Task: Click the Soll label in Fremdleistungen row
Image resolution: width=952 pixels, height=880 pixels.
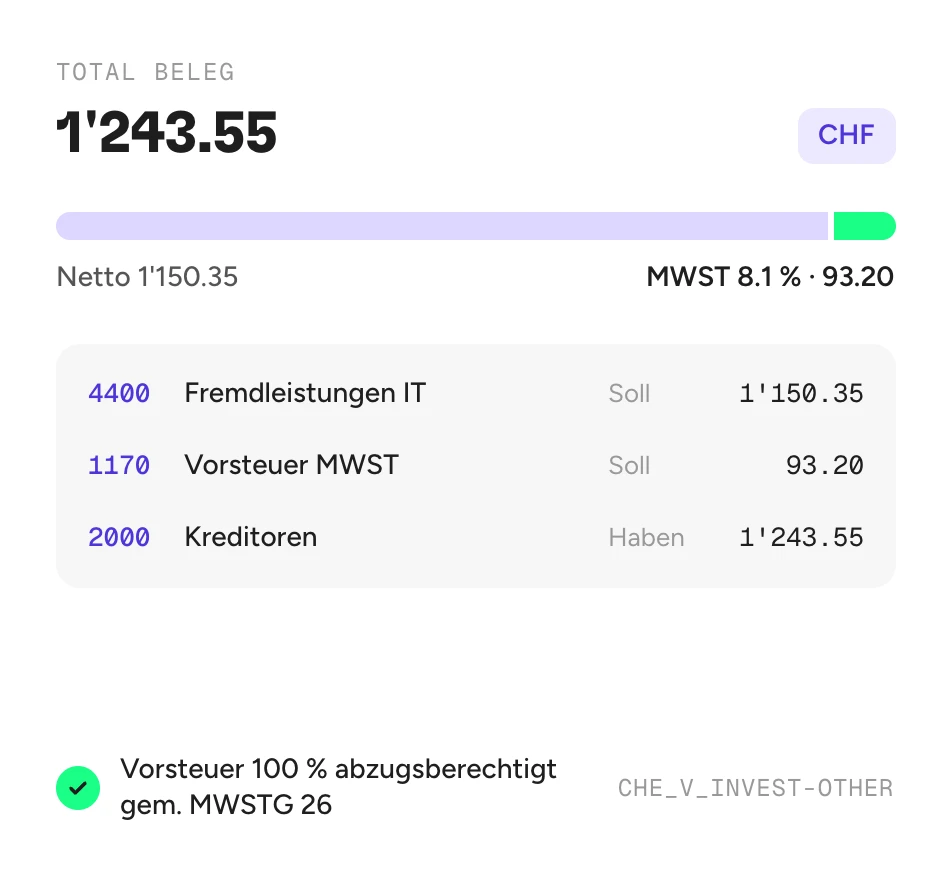Action: 629,394
